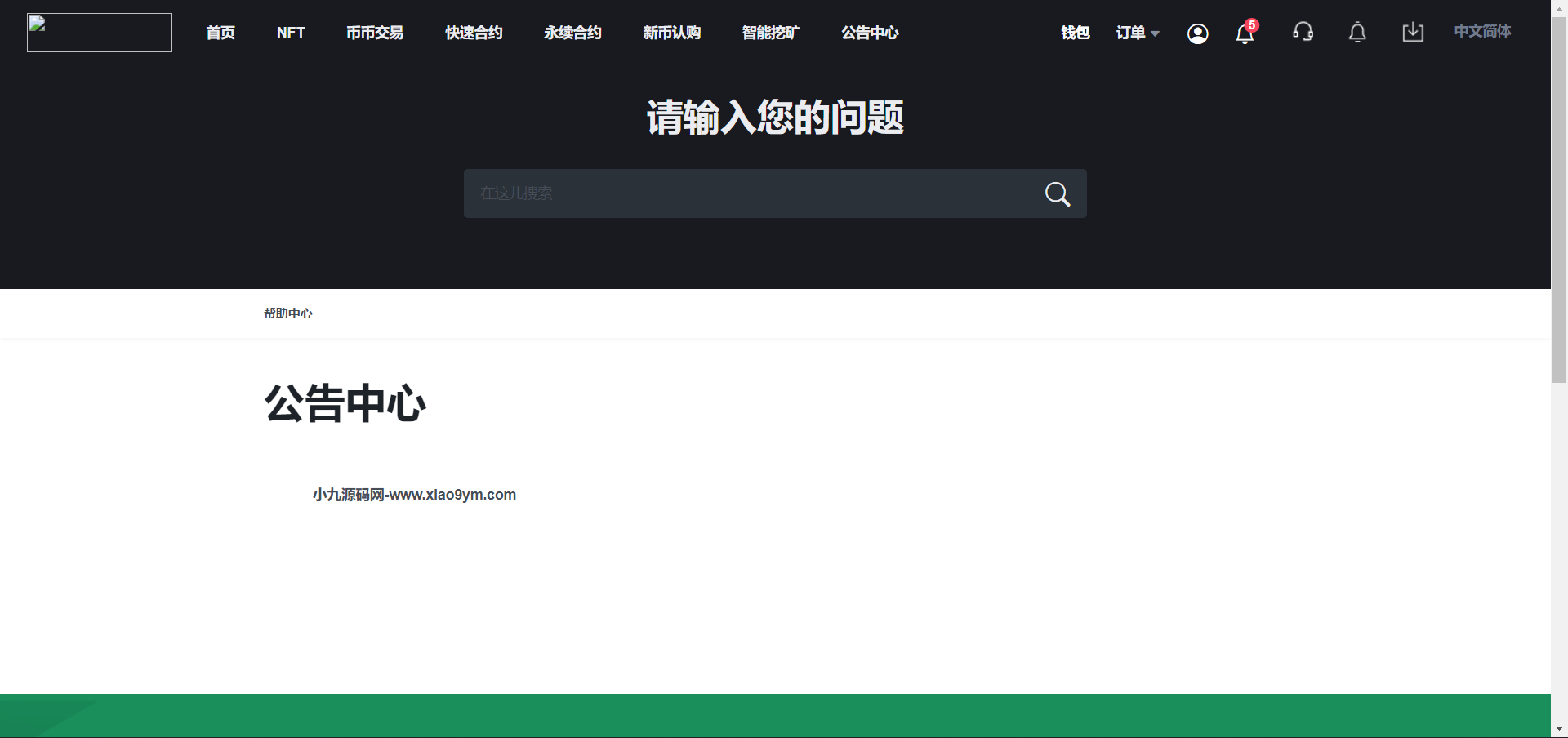Click the download app icon
This screenshot has width=1568, height=738.
tap(1412, 33)
